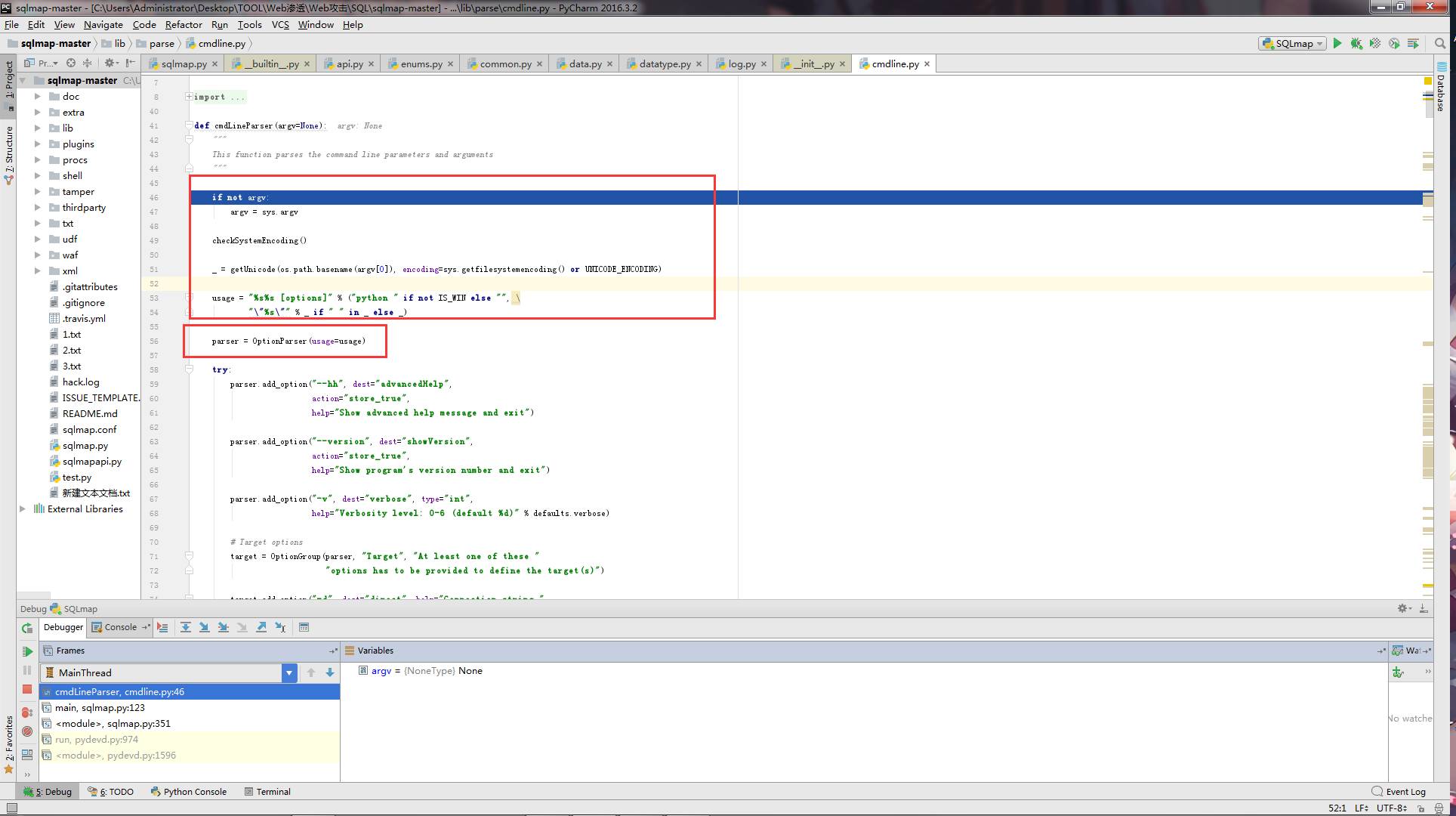Open SQLmap run configuration dropdown

[1292, 44]
